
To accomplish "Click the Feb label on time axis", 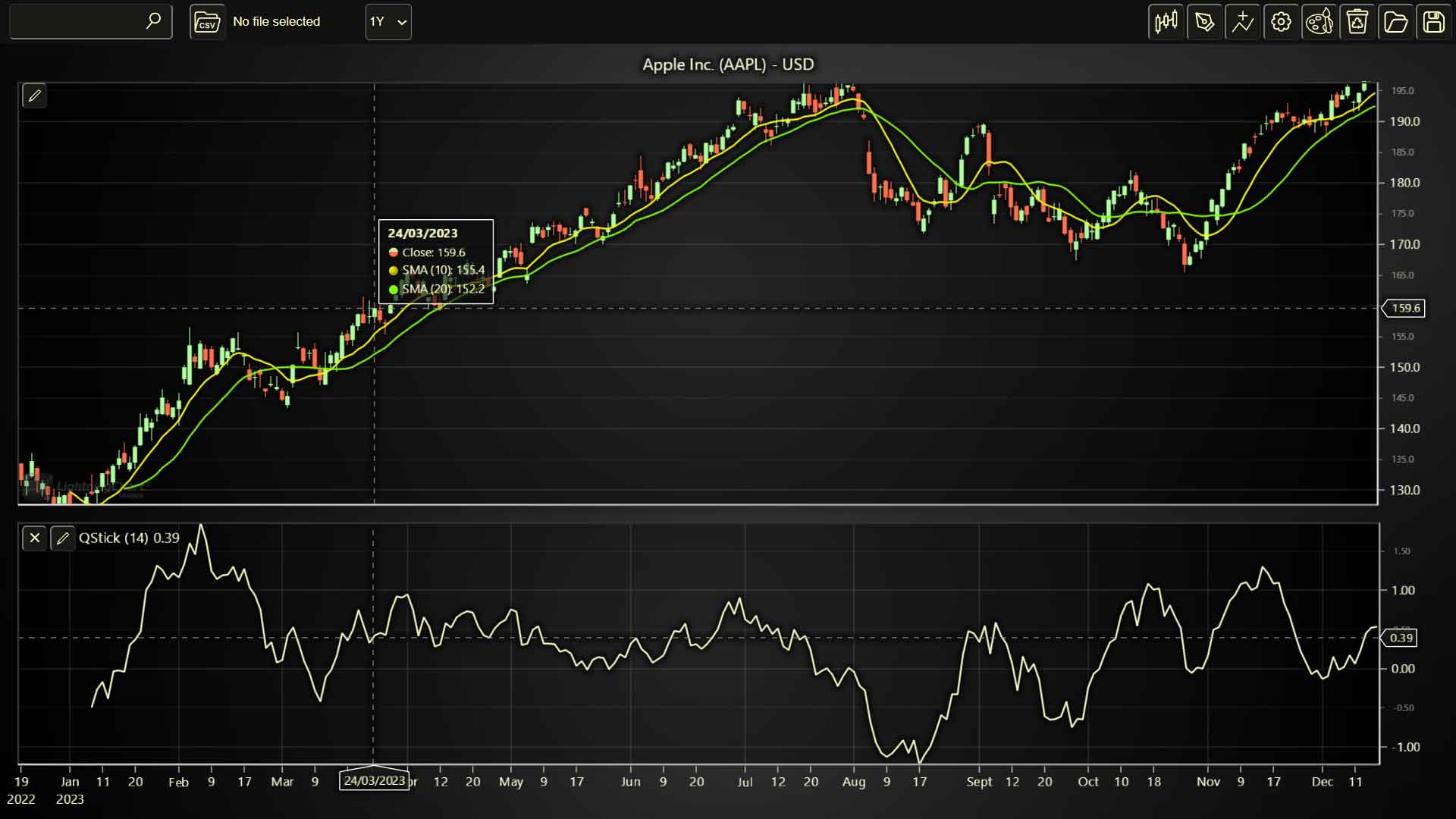I will tap(178, 782).
